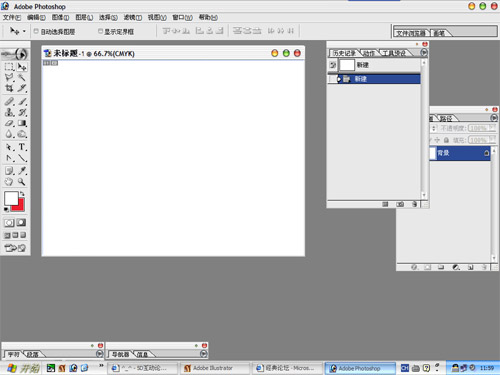This screenshot has width=500, height=375.
Task: Select the Zoom magnifier tool
Action: point(22,182)
